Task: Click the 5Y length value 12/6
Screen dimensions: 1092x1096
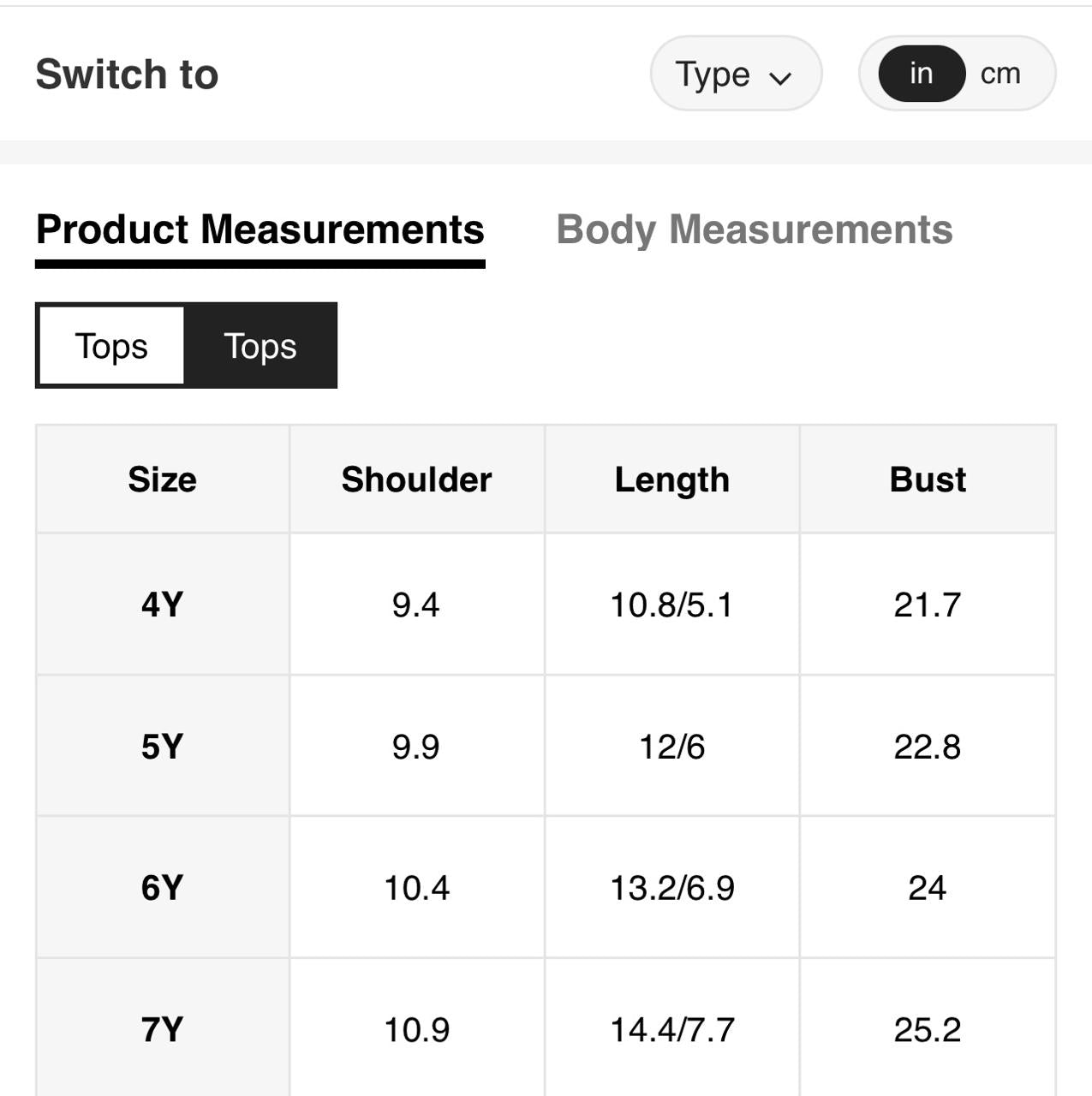Action: pos(671,747)
